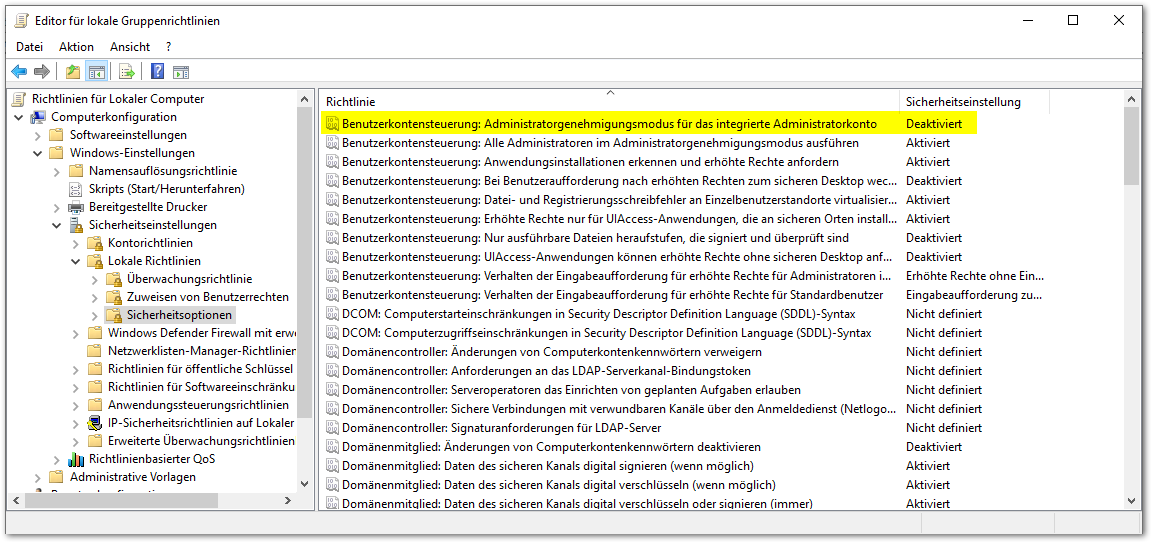Select the DCOM Computerstarteinschränkungen policy row
The height and width of the screenshot is (543, 1152).
pyautogui.click(x=598, y=314)
